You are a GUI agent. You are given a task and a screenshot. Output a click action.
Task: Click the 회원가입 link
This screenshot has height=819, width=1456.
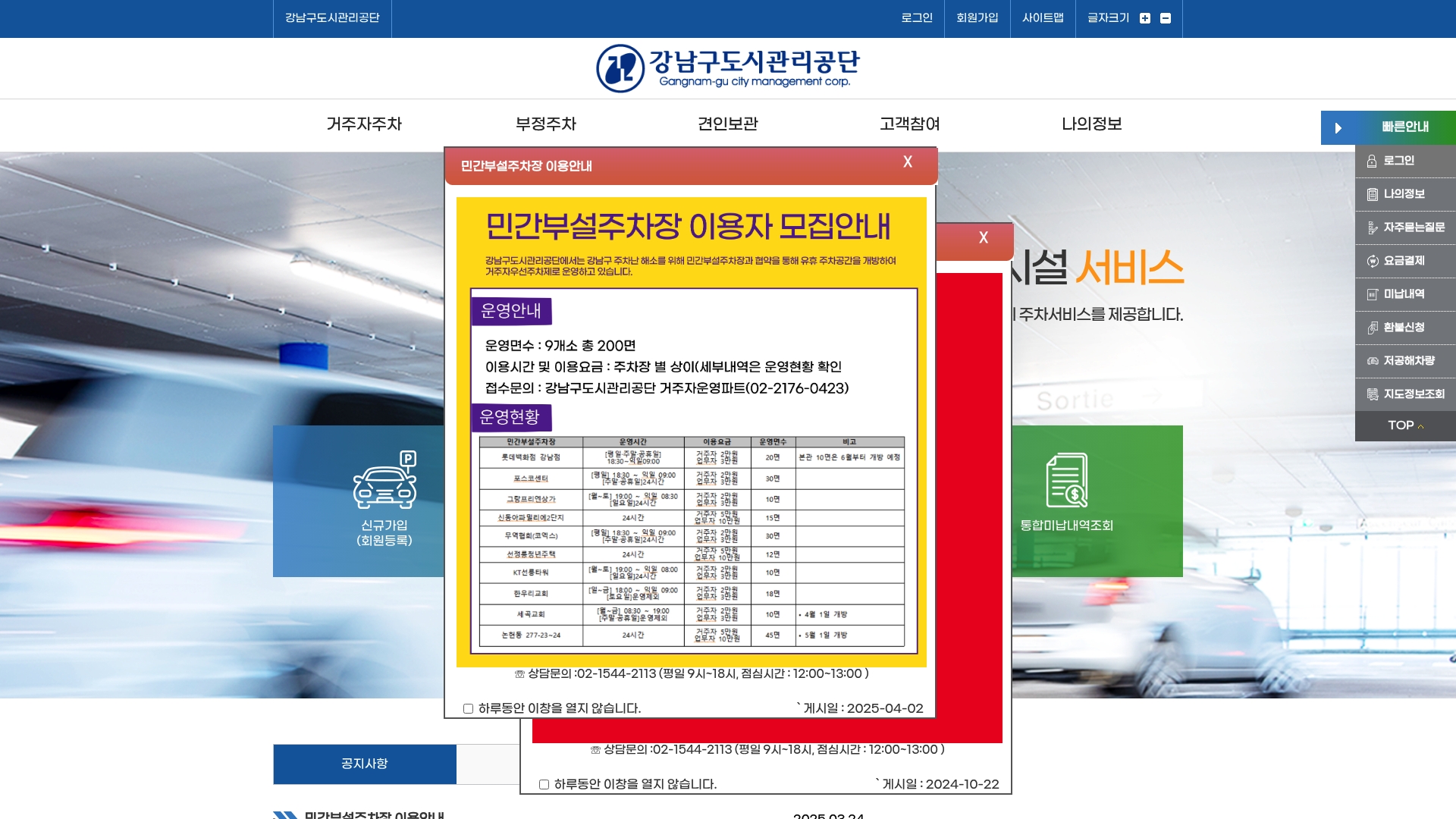click(977, 18)
